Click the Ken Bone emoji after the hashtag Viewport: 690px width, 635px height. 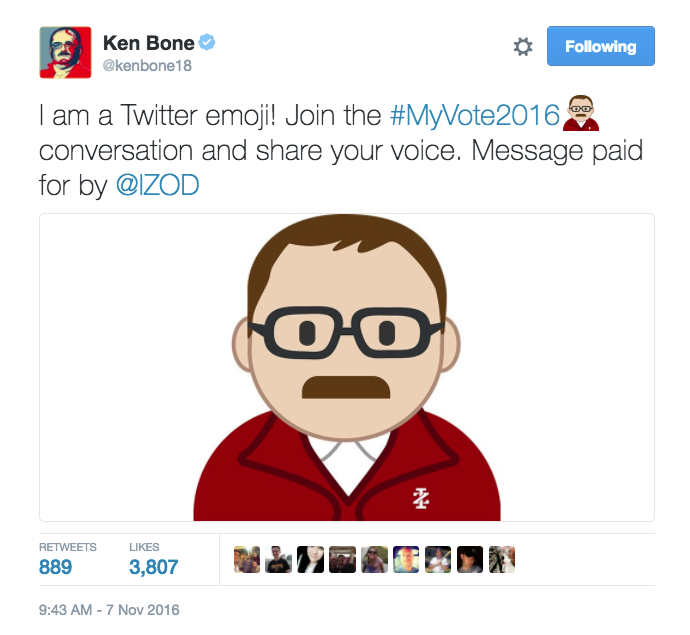tap(581, 113)
